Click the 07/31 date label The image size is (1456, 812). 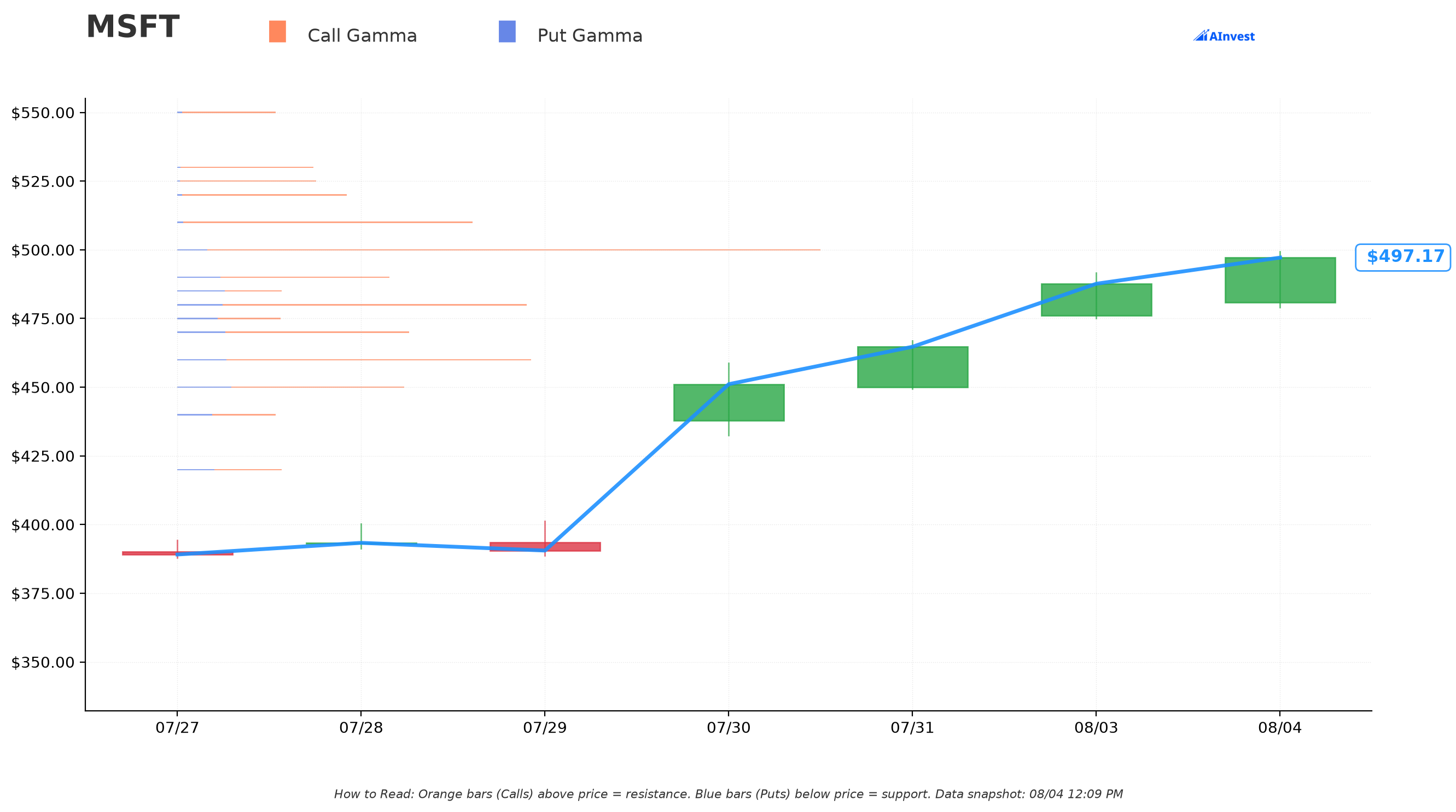(912, 728)
